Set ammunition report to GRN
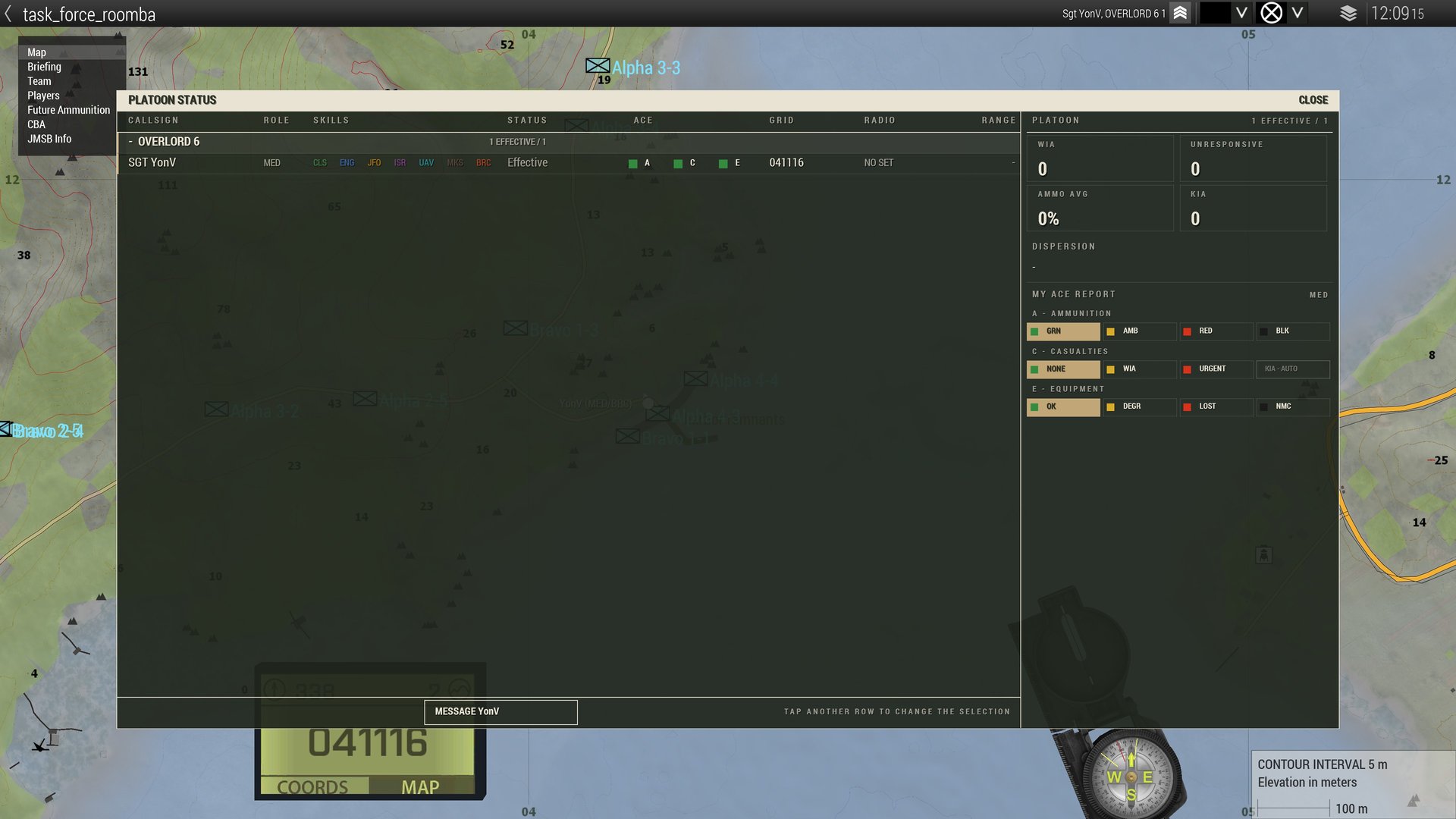Viewport: 1456px width, 819px height. pyautogui.click(x=1062, y=331)
